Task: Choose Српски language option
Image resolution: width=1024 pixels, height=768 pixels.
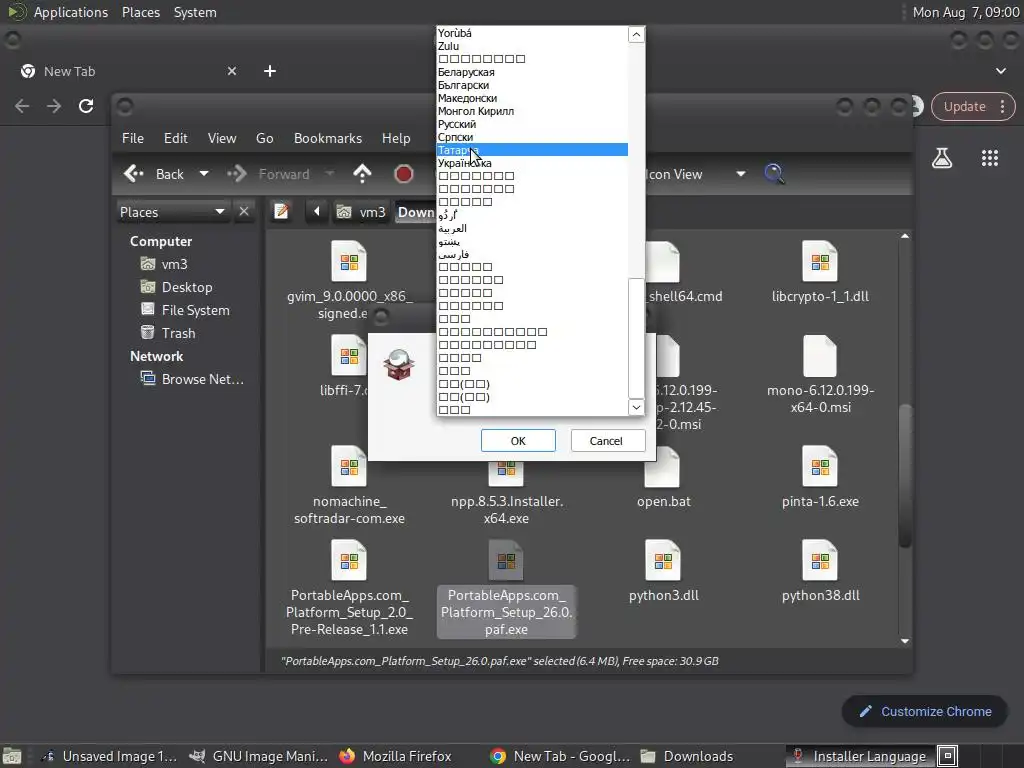Action: pyautogui.click(x=532, y=137)
